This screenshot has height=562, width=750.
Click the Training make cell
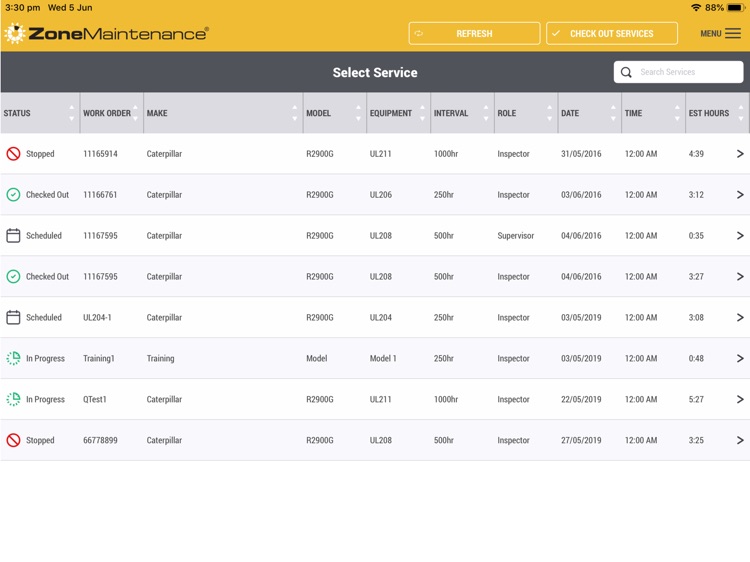click(160, 358)
